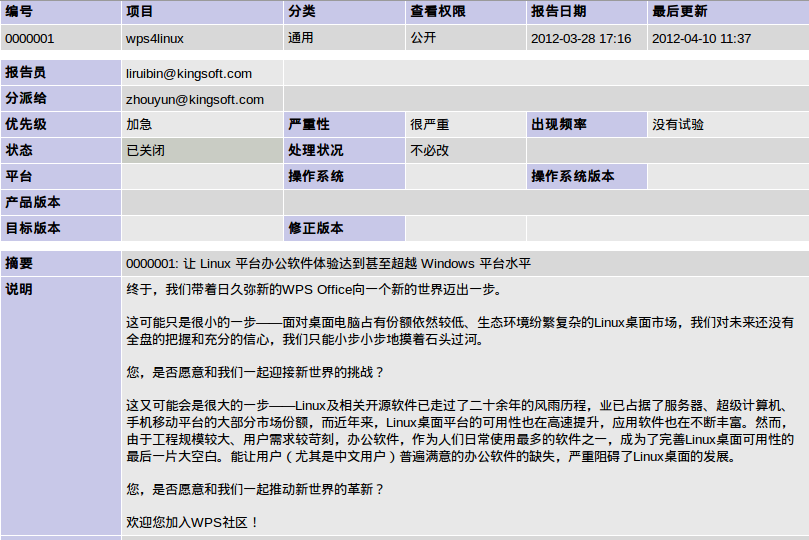Click the summary line starting 0000001: 让 Linux
The width and height of the screenshot is (809, 540).
pos(328,264)
